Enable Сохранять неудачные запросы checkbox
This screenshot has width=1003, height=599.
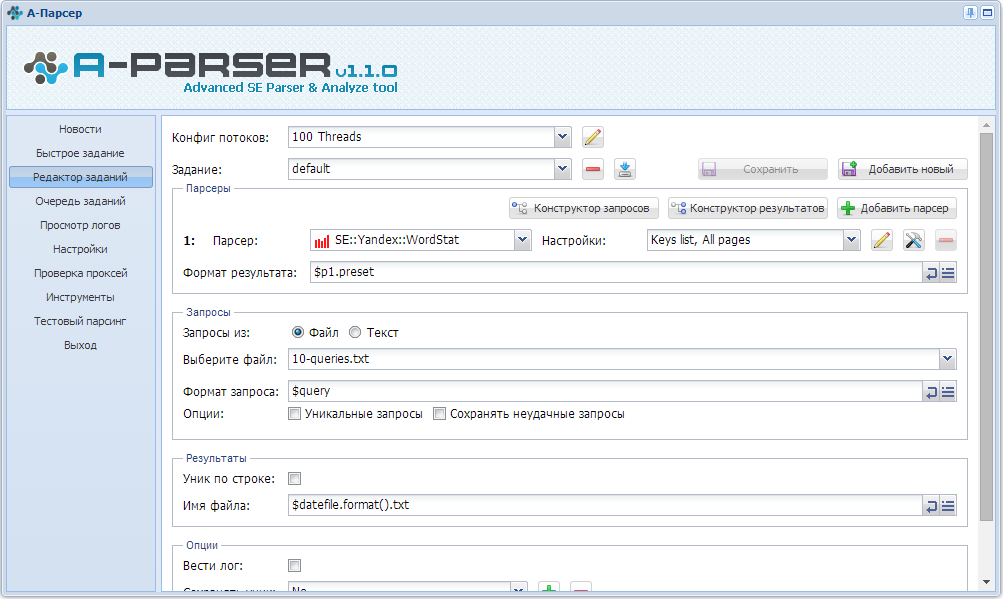[439, 413]
